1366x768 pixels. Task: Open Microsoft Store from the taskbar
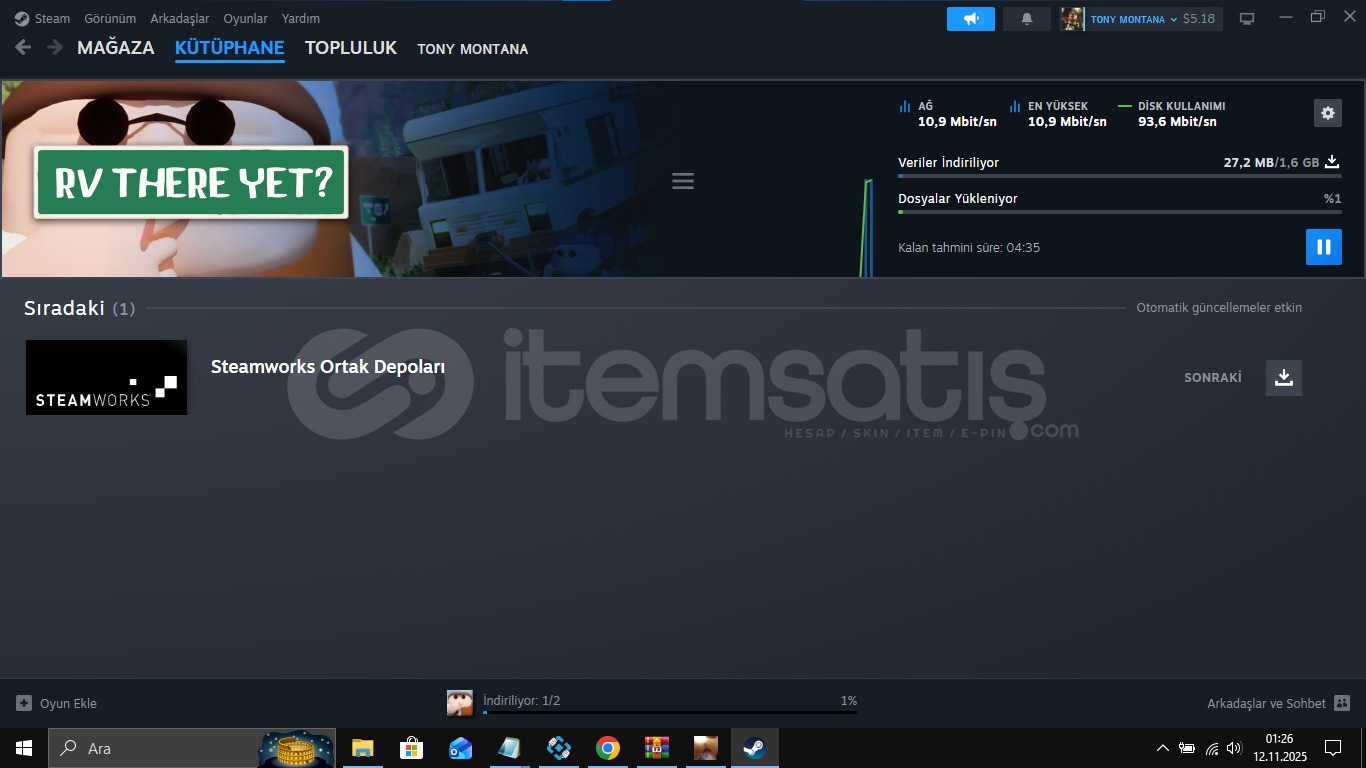tap(411, 748)
